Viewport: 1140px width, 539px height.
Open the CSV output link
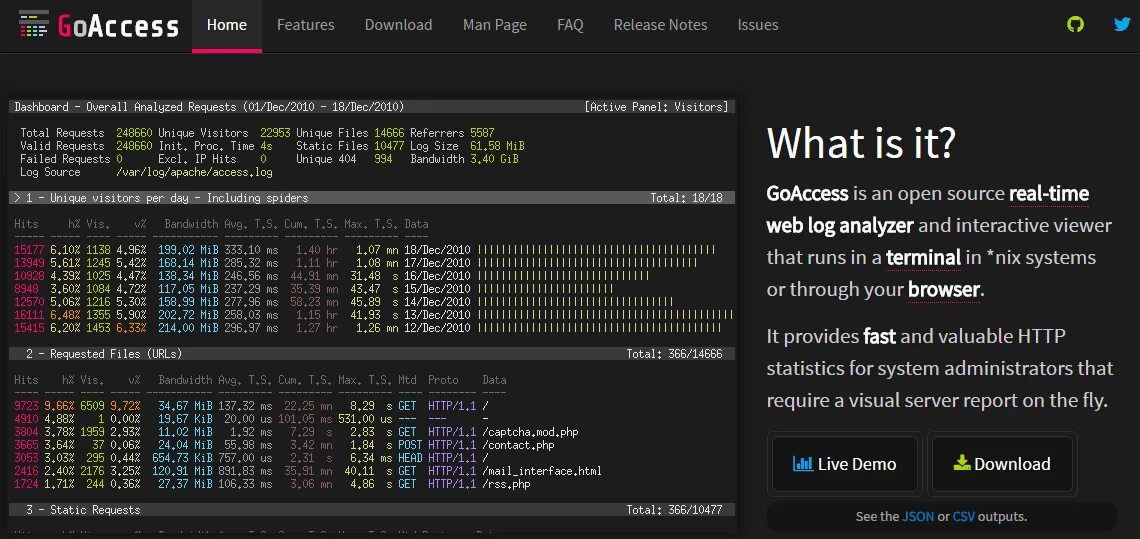click(x=963, y=516)
